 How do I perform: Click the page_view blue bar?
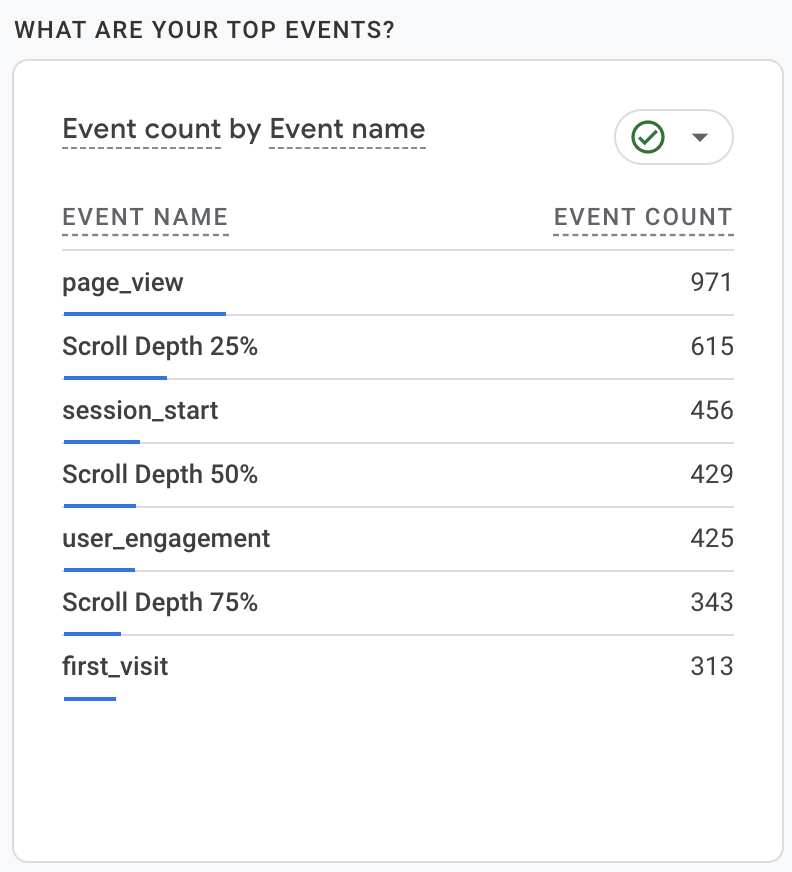point(144,313)
